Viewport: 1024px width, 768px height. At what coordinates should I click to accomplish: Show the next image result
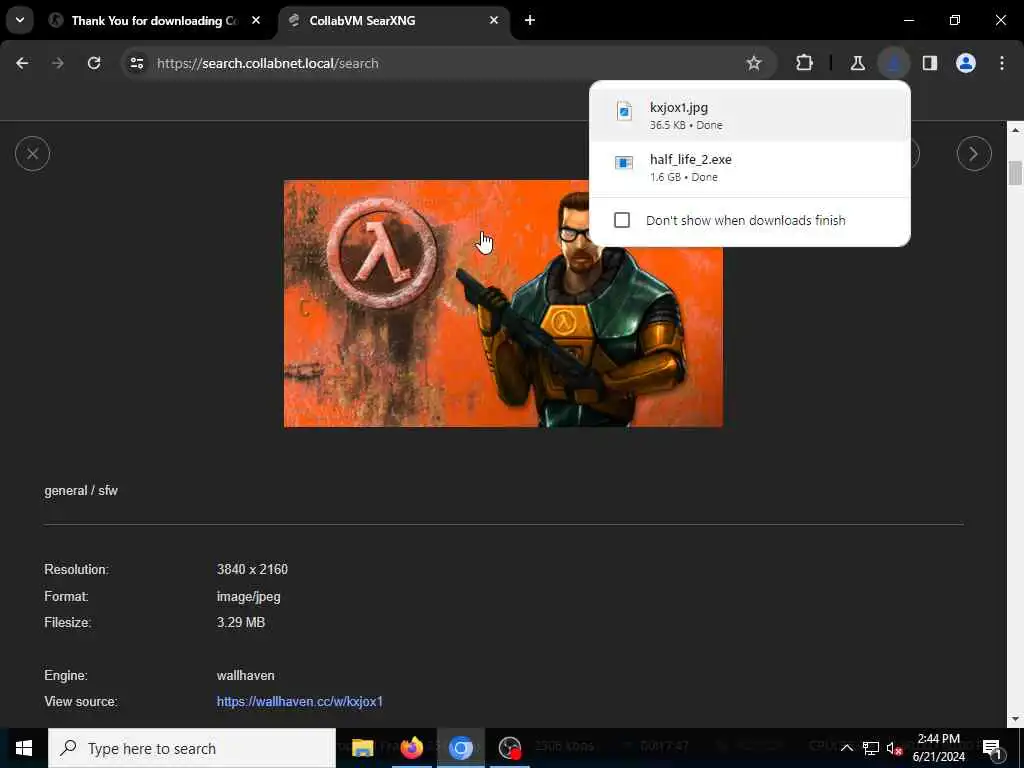pyautogui.click(x=974, y=154)
